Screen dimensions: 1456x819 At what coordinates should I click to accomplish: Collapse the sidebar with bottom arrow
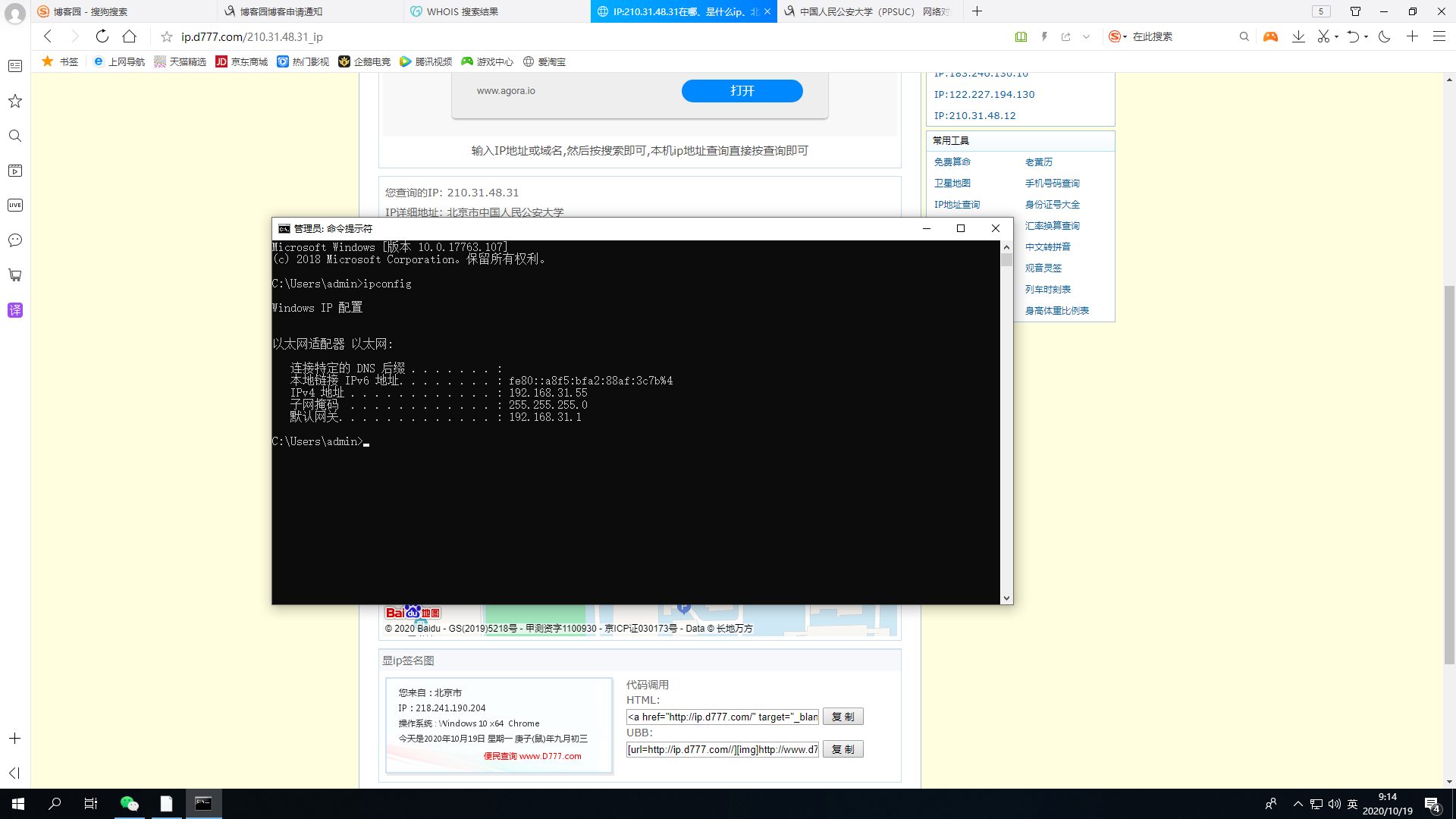coord(14,773)
